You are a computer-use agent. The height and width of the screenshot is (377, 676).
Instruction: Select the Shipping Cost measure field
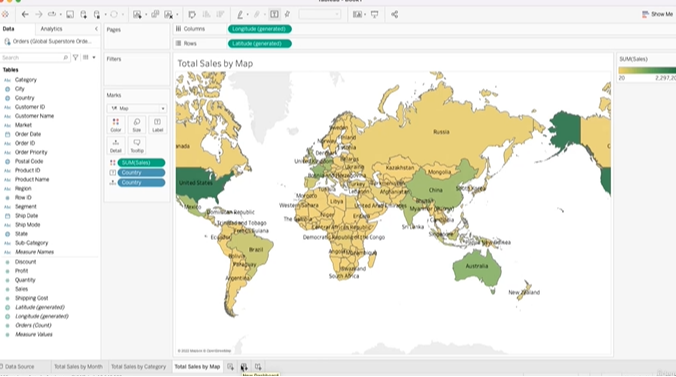[31, 298]
